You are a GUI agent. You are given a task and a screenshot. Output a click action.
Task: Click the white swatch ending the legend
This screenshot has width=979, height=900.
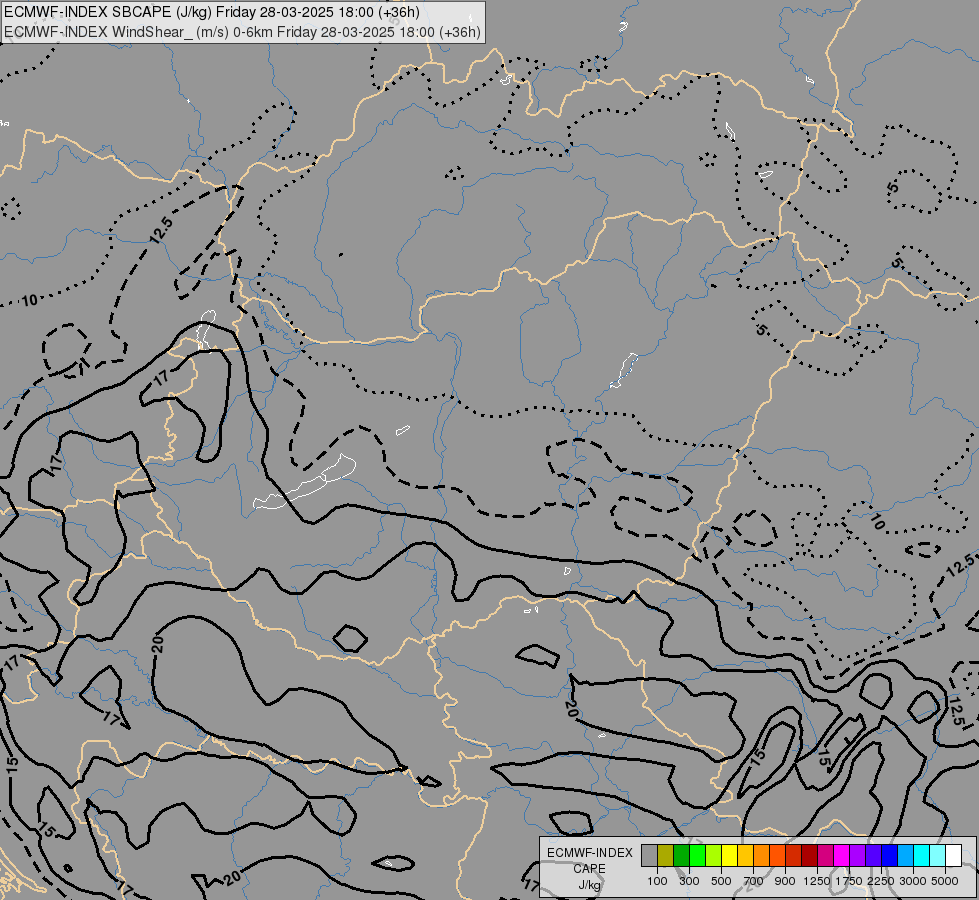953,856
